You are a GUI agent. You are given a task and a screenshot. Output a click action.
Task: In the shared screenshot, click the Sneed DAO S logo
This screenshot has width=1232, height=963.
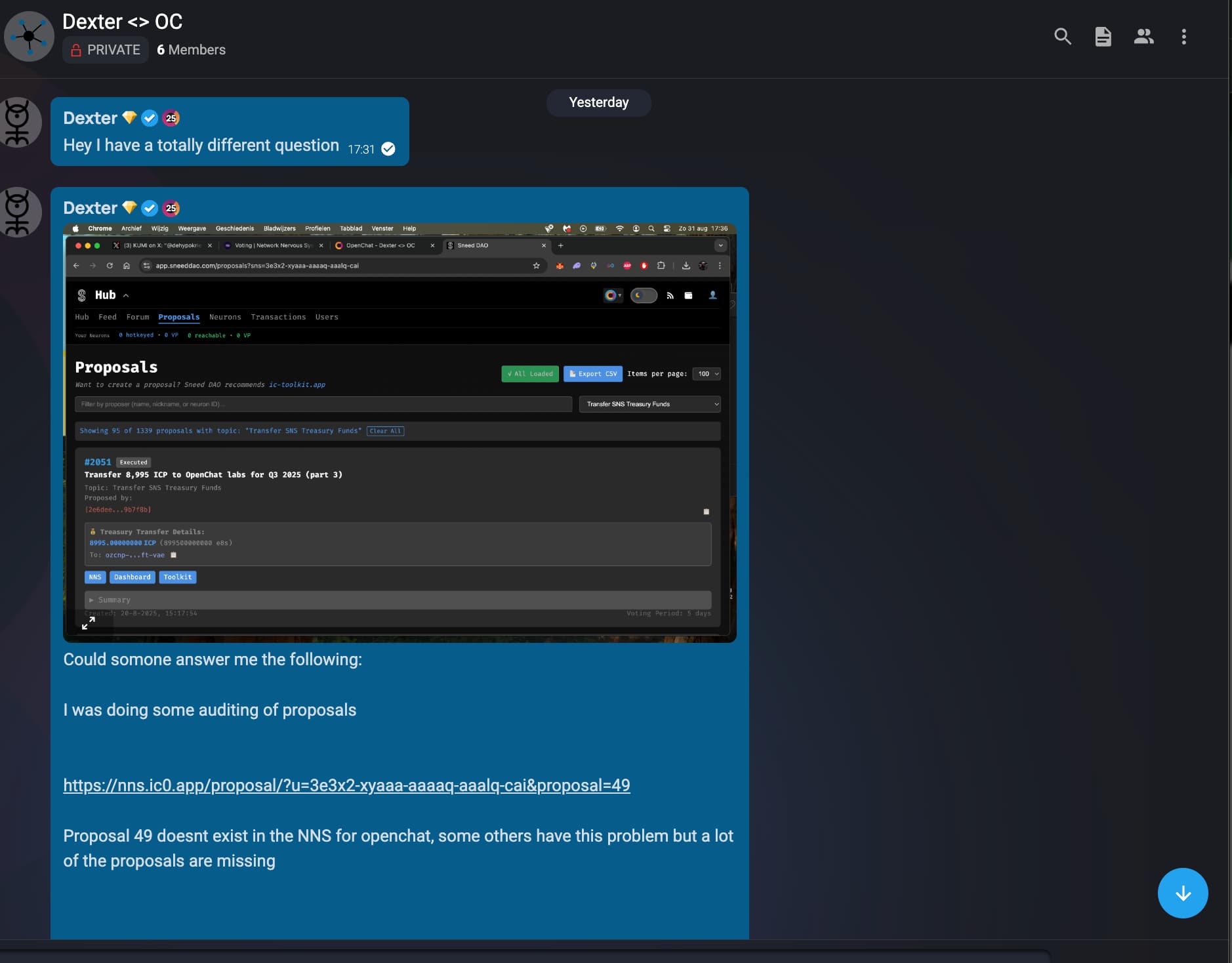point(81,295)
